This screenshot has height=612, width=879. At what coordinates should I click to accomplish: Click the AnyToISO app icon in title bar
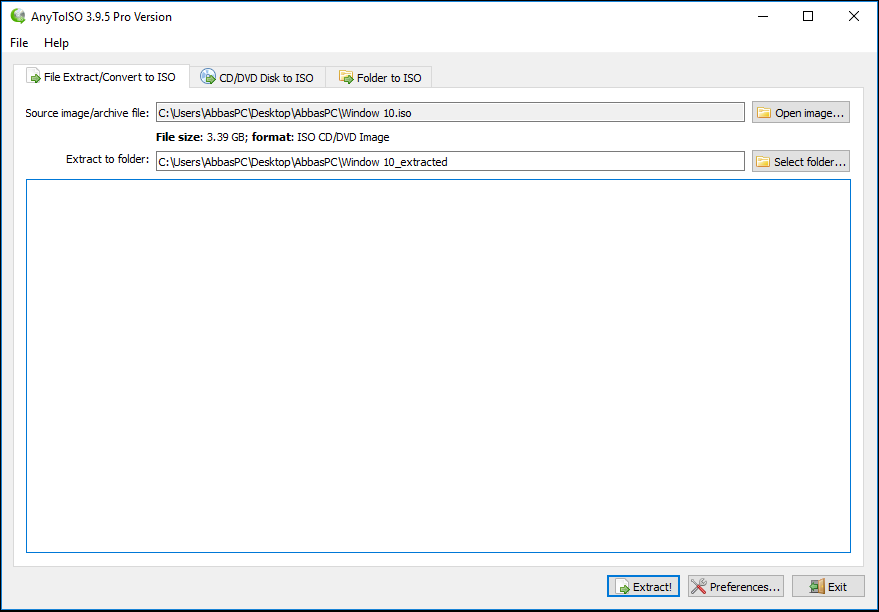[18, 16]
